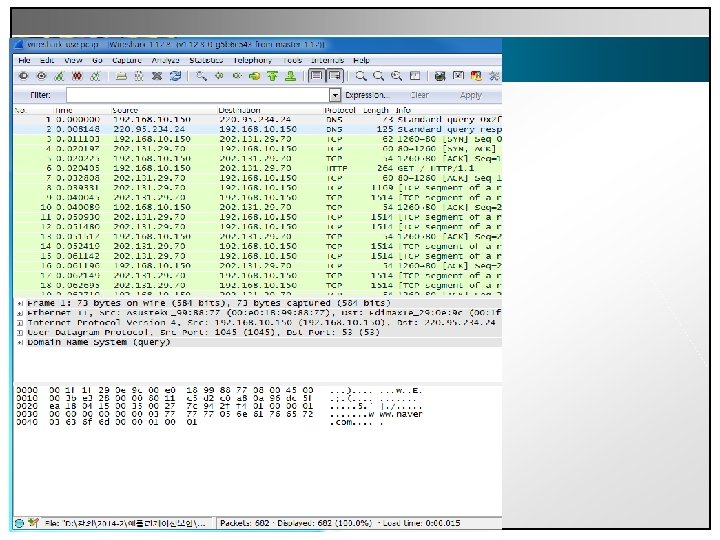The height and width of the screenshot is (540, 720).
Task: Select packet 6 HTTP GET / row
Action: (x=258, y=169)
